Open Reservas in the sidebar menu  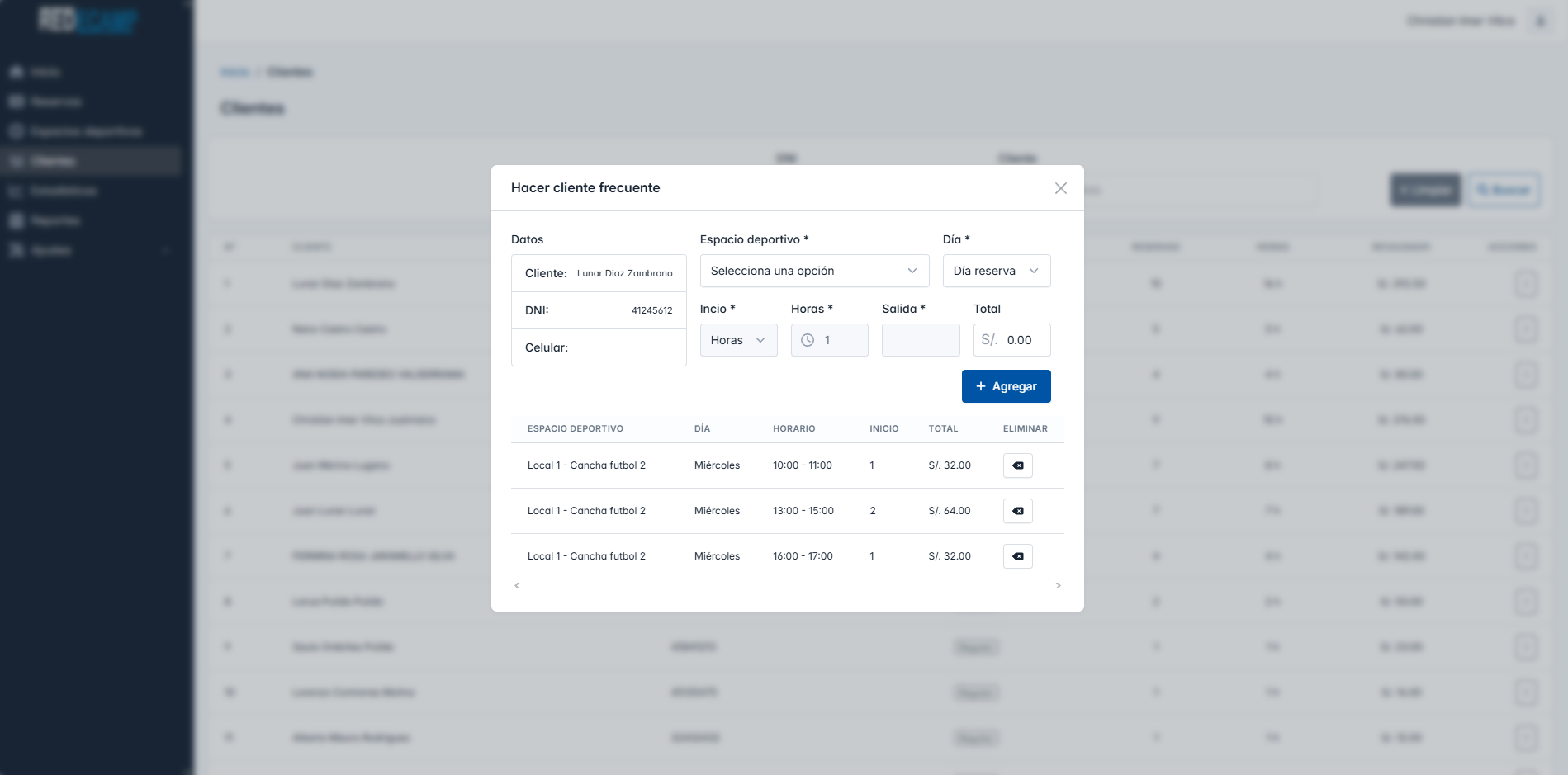coord(55,102)
